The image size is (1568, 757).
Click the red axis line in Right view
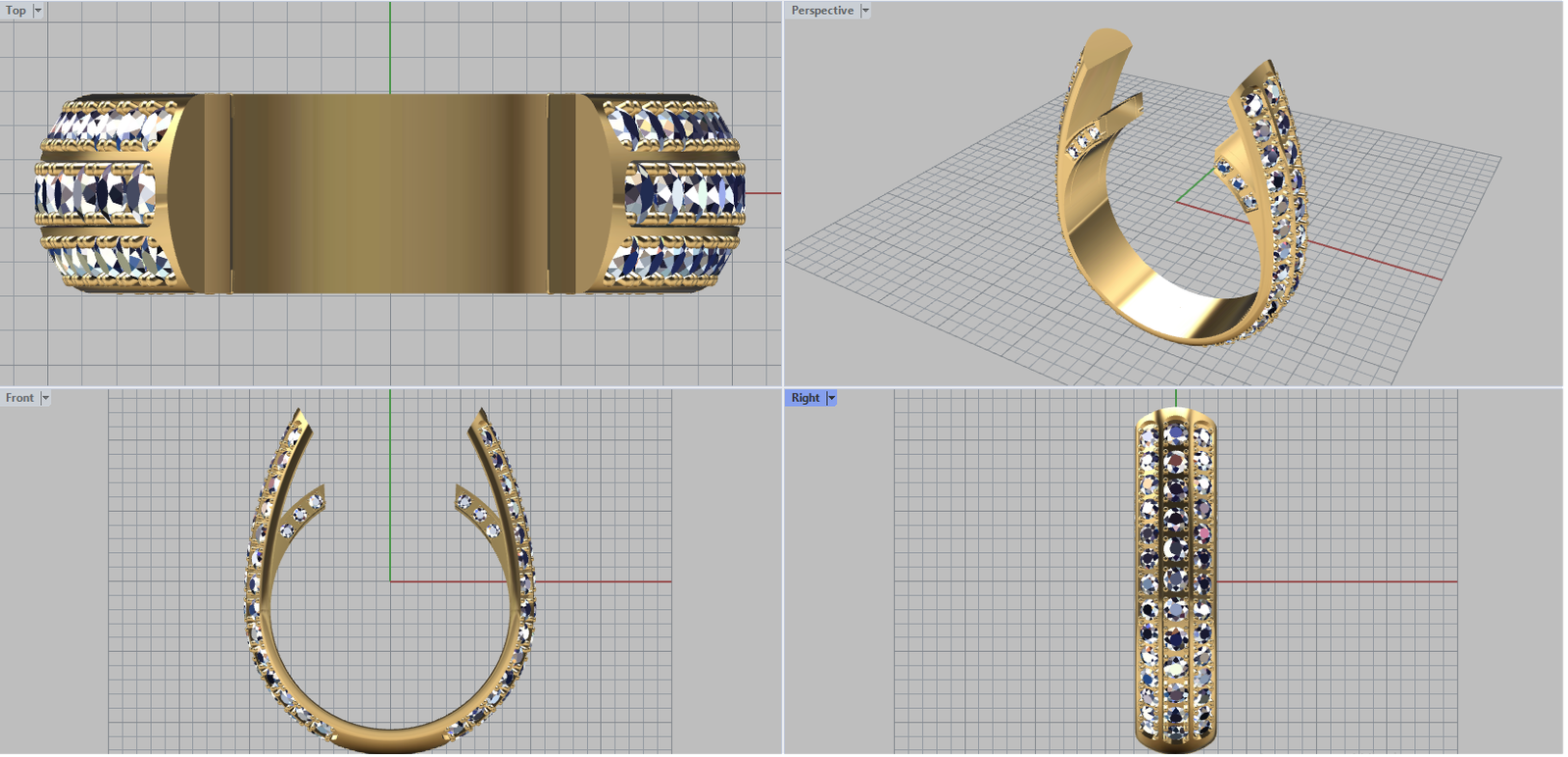(x=1352, y=581)
